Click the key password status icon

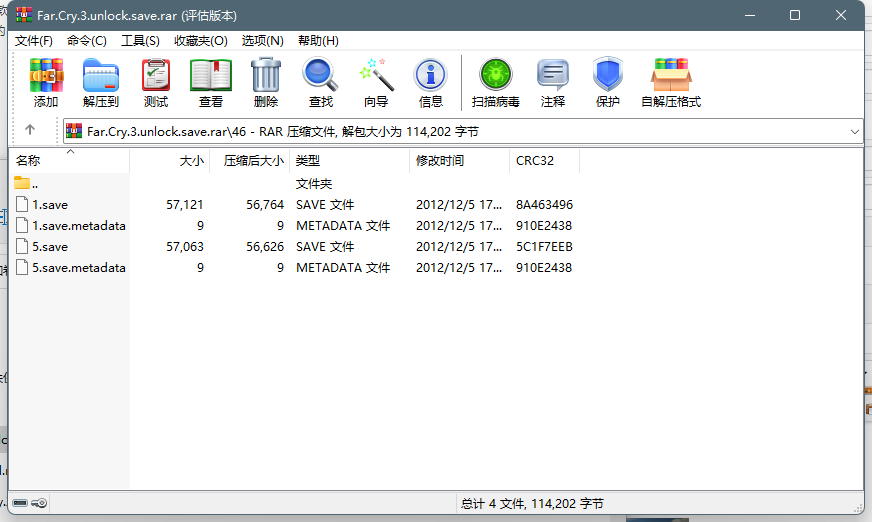[x=39, y=503]
